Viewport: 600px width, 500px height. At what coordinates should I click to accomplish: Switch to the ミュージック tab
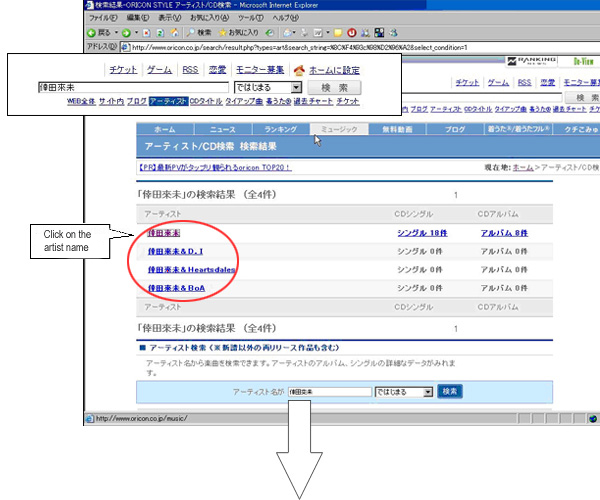coord(339,129)
